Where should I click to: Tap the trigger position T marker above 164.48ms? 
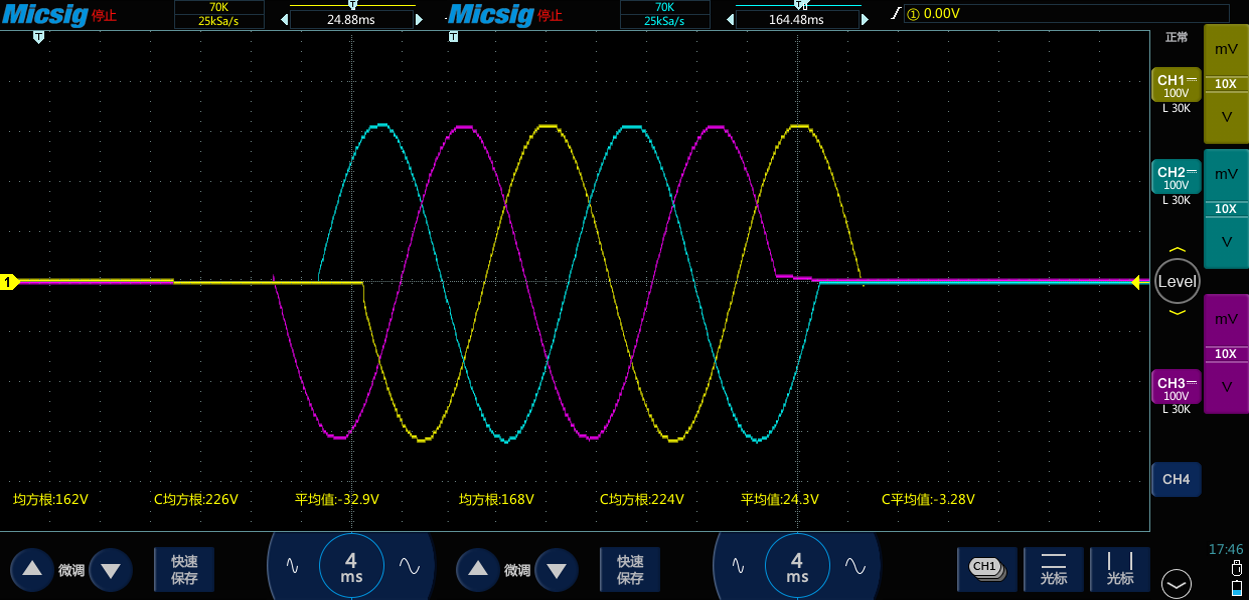(798, 5)
